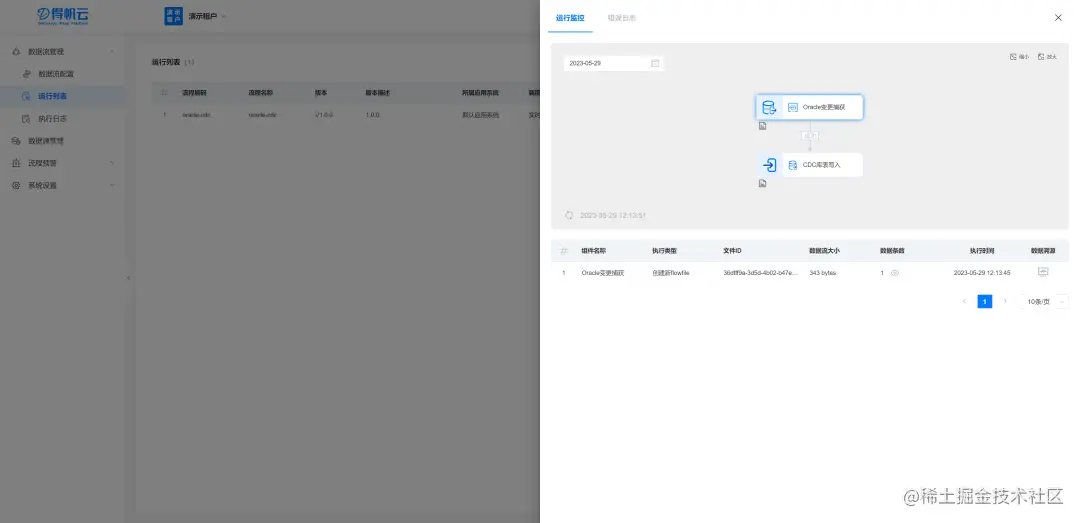1080x523 pixels.
Task: Collapse the 数据流管理 sidebar group
Action: [63, 52]
